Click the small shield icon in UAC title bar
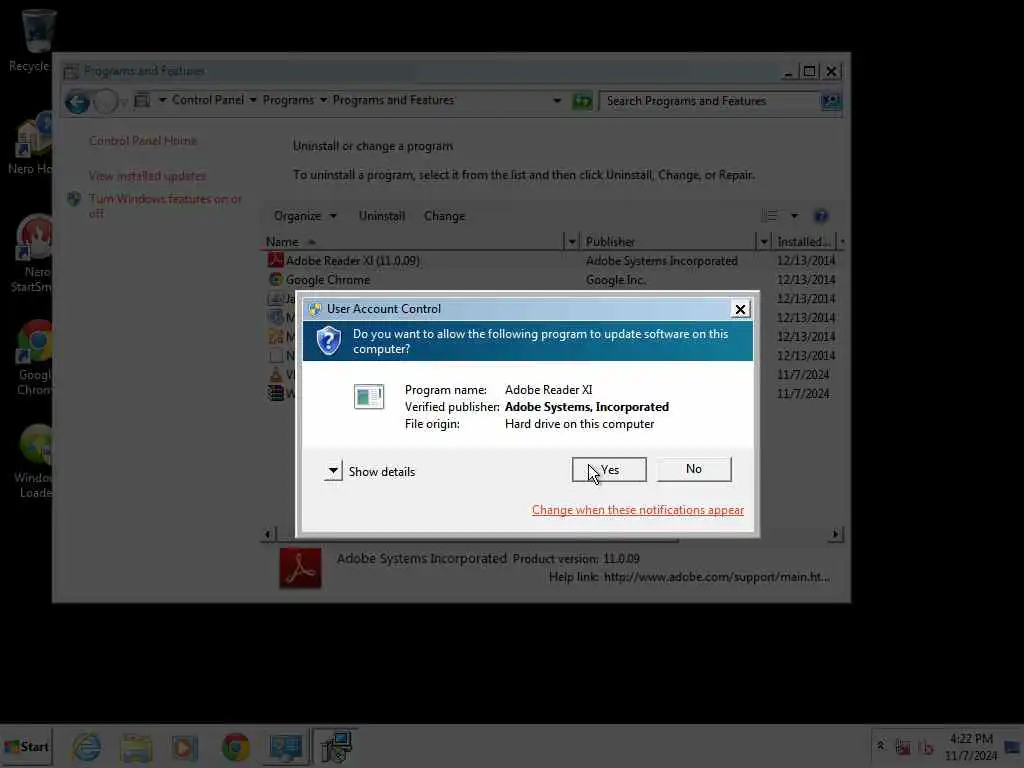 pyautogui.click(x=315, y=309)
